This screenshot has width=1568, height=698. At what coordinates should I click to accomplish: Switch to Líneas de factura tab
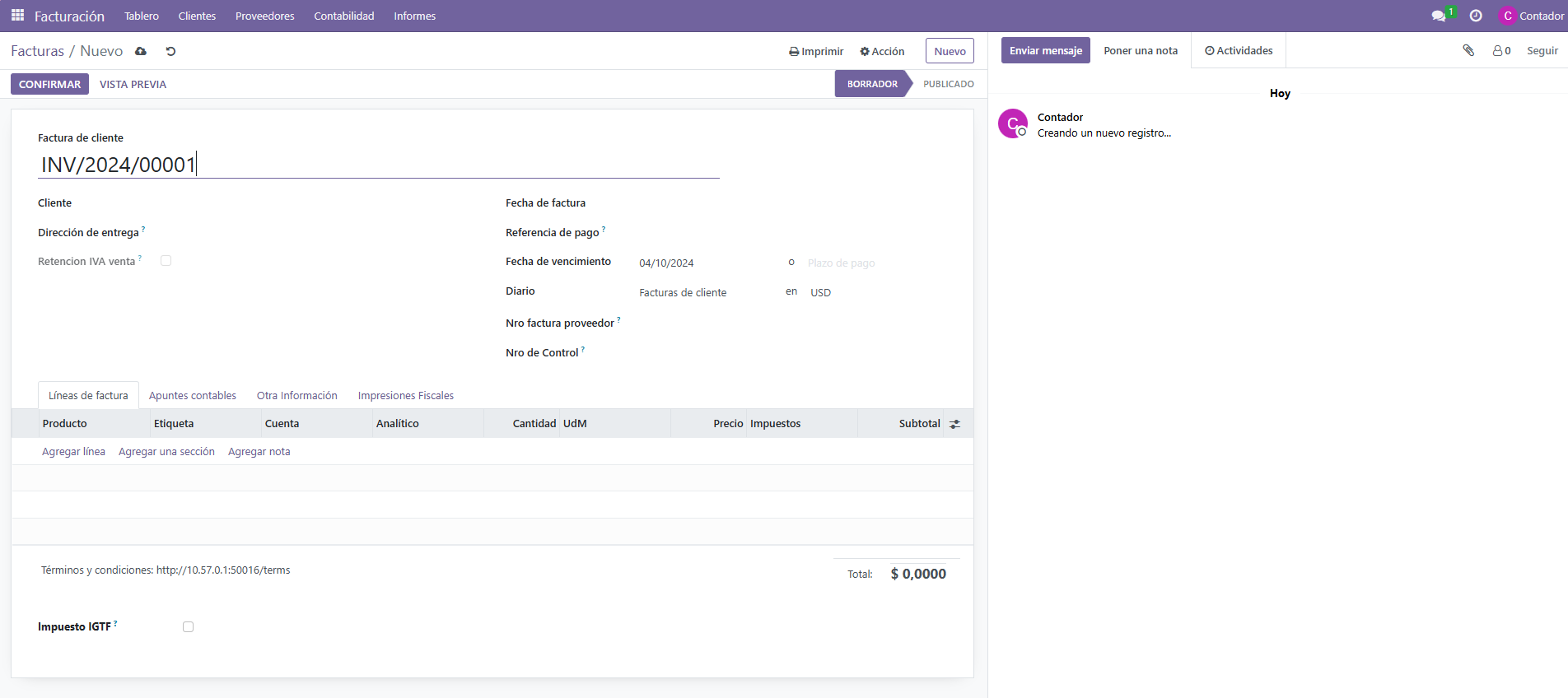88,396
